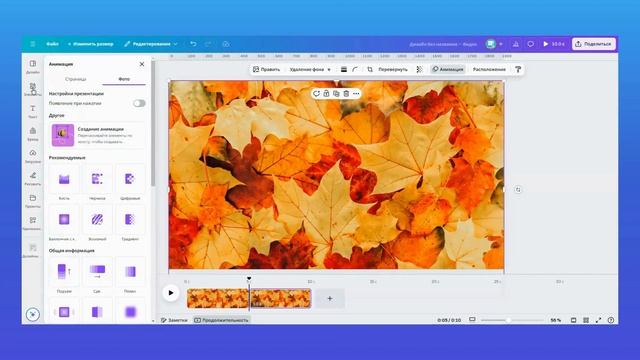Click the rotate-sync icon above image
Screen dimensions: 640x360
316,93
